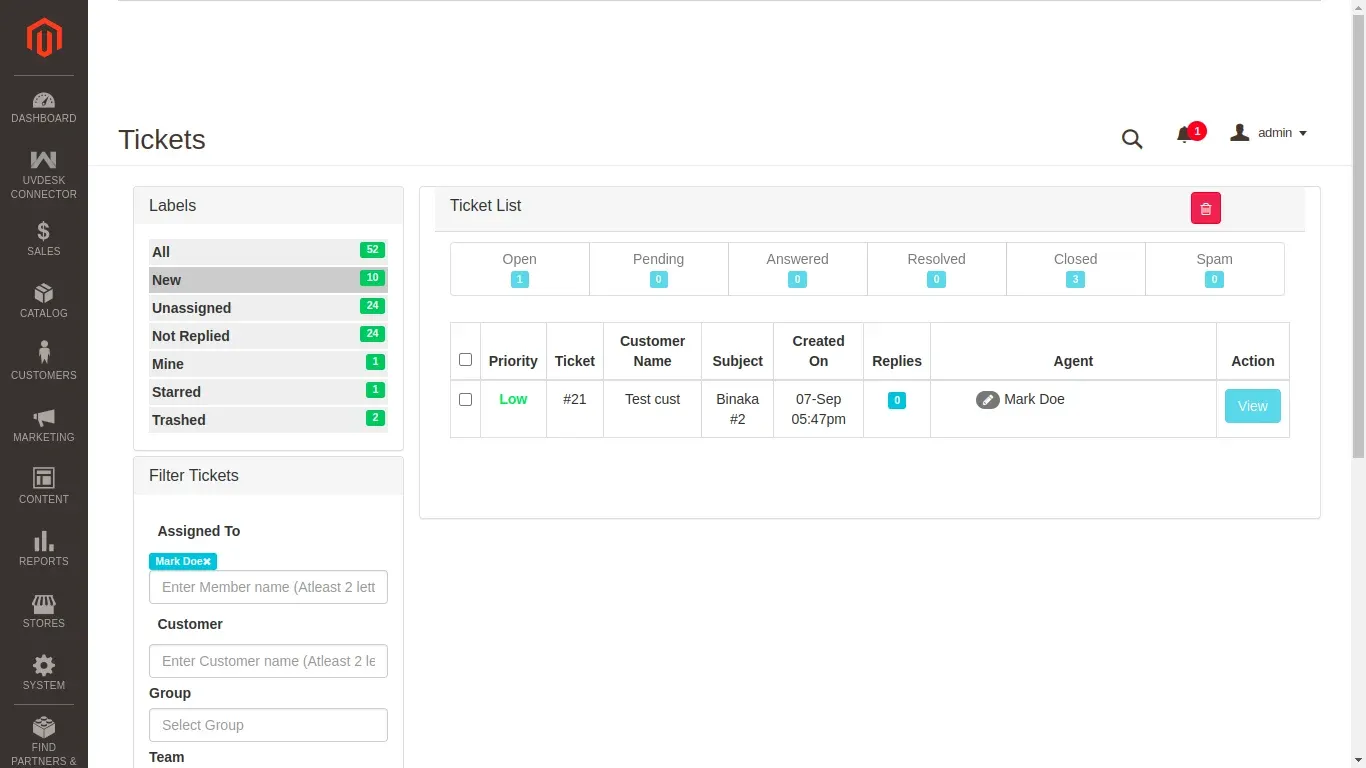Open Find Partners & Extensions
1366x768 pixels.
pos(44,740)
